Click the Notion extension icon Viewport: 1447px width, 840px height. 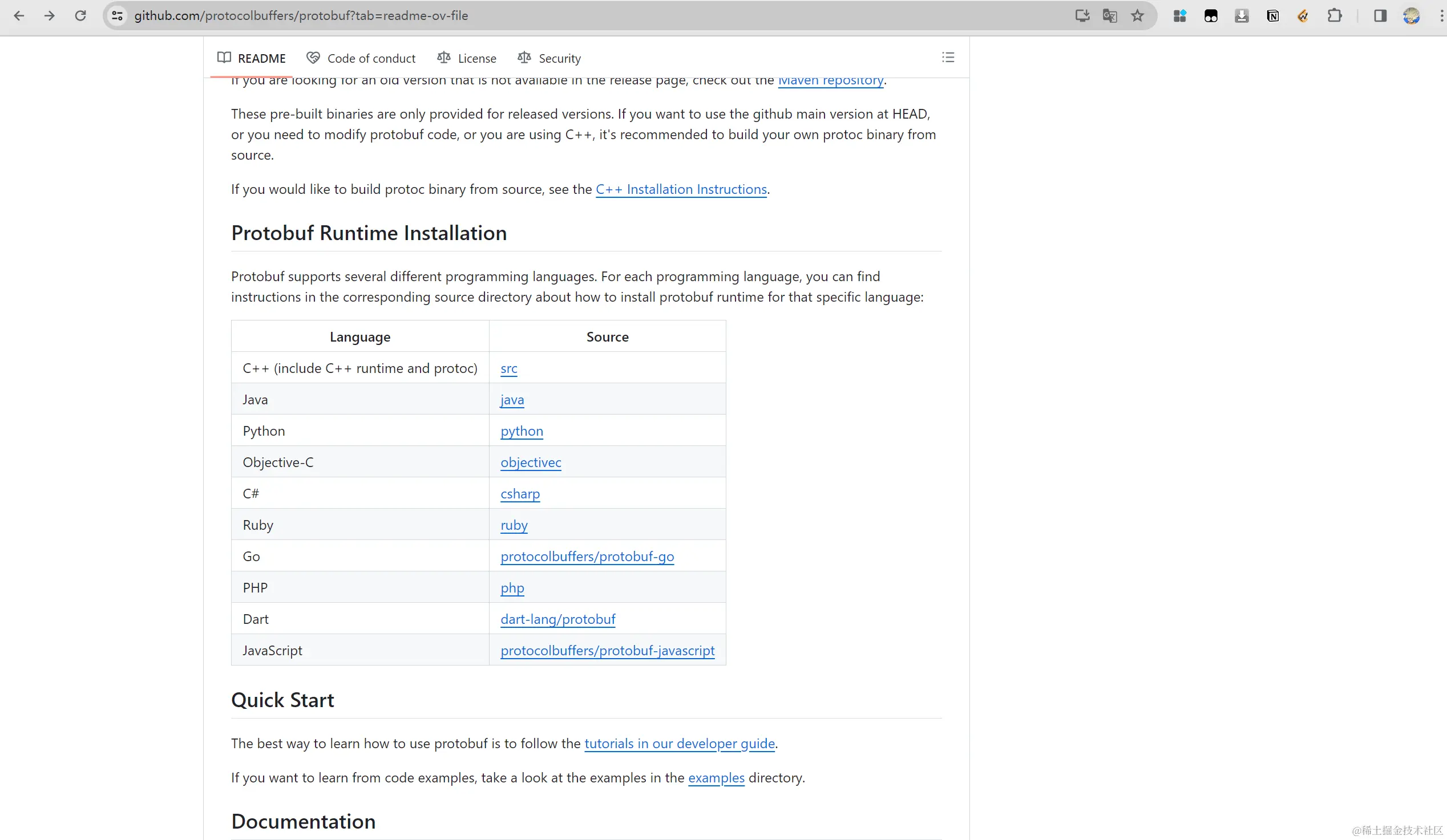click(x=1272, y=15)
